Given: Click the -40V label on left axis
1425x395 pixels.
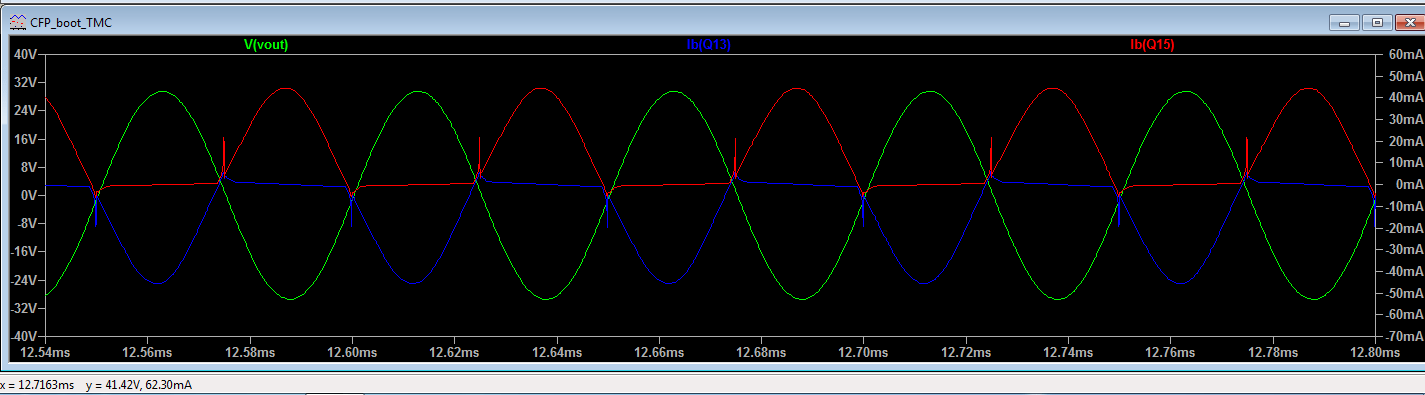Looking at the screenshot, I should [x=23, y=336].
